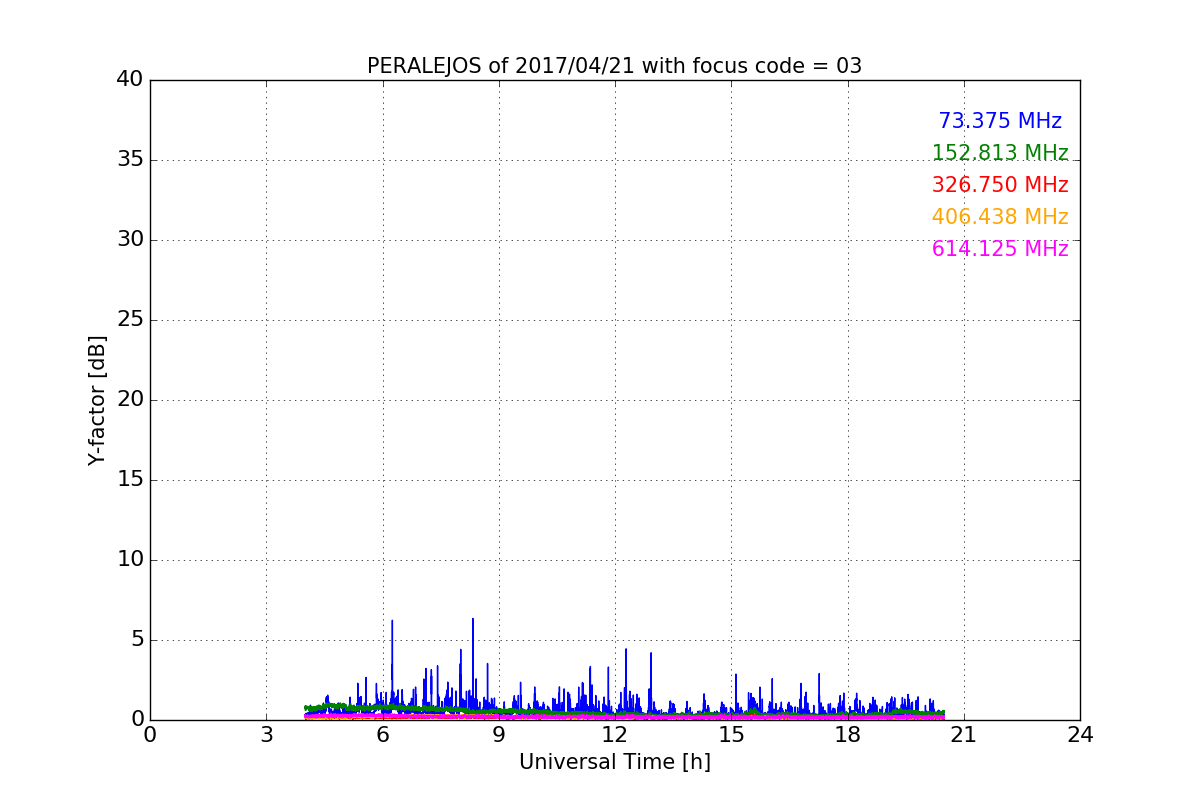Click the Y-factor [dB] axis label

tap(97, 400)
